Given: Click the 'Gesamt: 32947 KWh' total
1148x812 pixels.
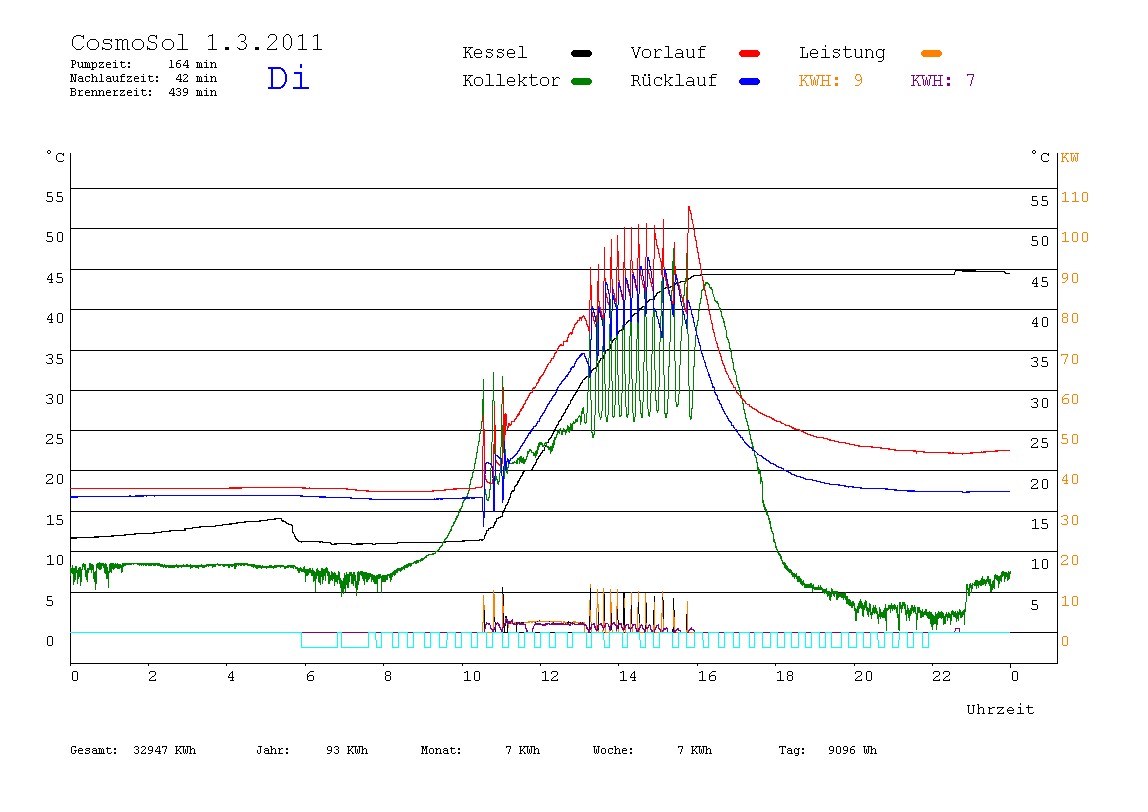Looking at the screenshot, I should point(133,750).
